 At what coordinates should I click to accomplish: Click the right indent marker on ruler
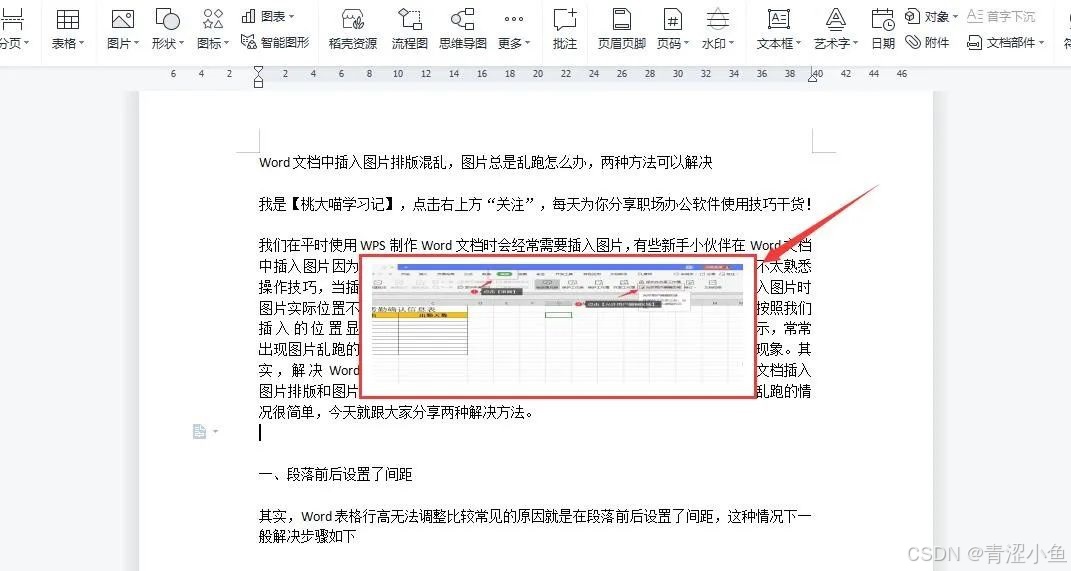(812, 77)
